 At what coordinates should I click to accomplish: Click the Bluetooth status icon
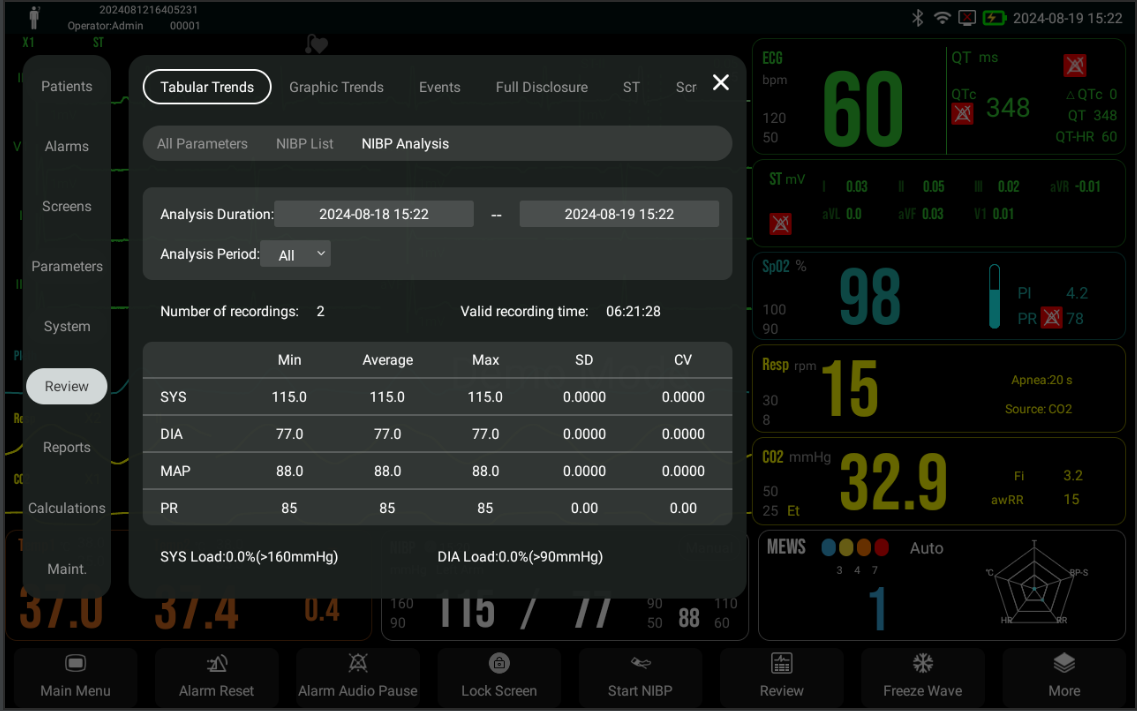[x=918, y=17]
